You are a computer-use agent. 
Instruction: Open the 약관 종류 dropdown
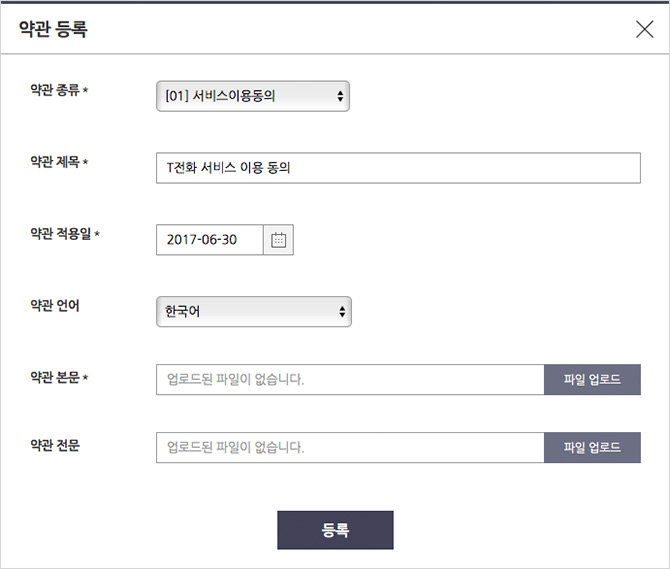point(253,96)
